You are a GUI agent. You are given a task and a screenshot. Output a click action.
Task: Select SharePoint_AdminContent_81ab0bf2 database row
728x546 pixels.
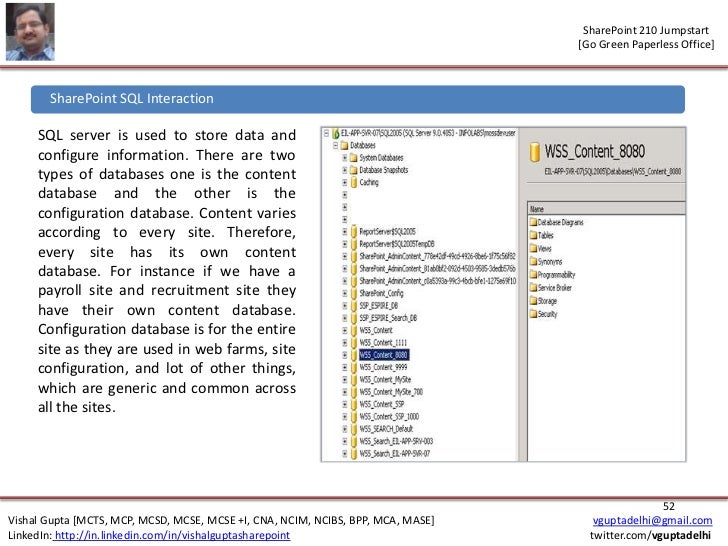coord(437,268)
